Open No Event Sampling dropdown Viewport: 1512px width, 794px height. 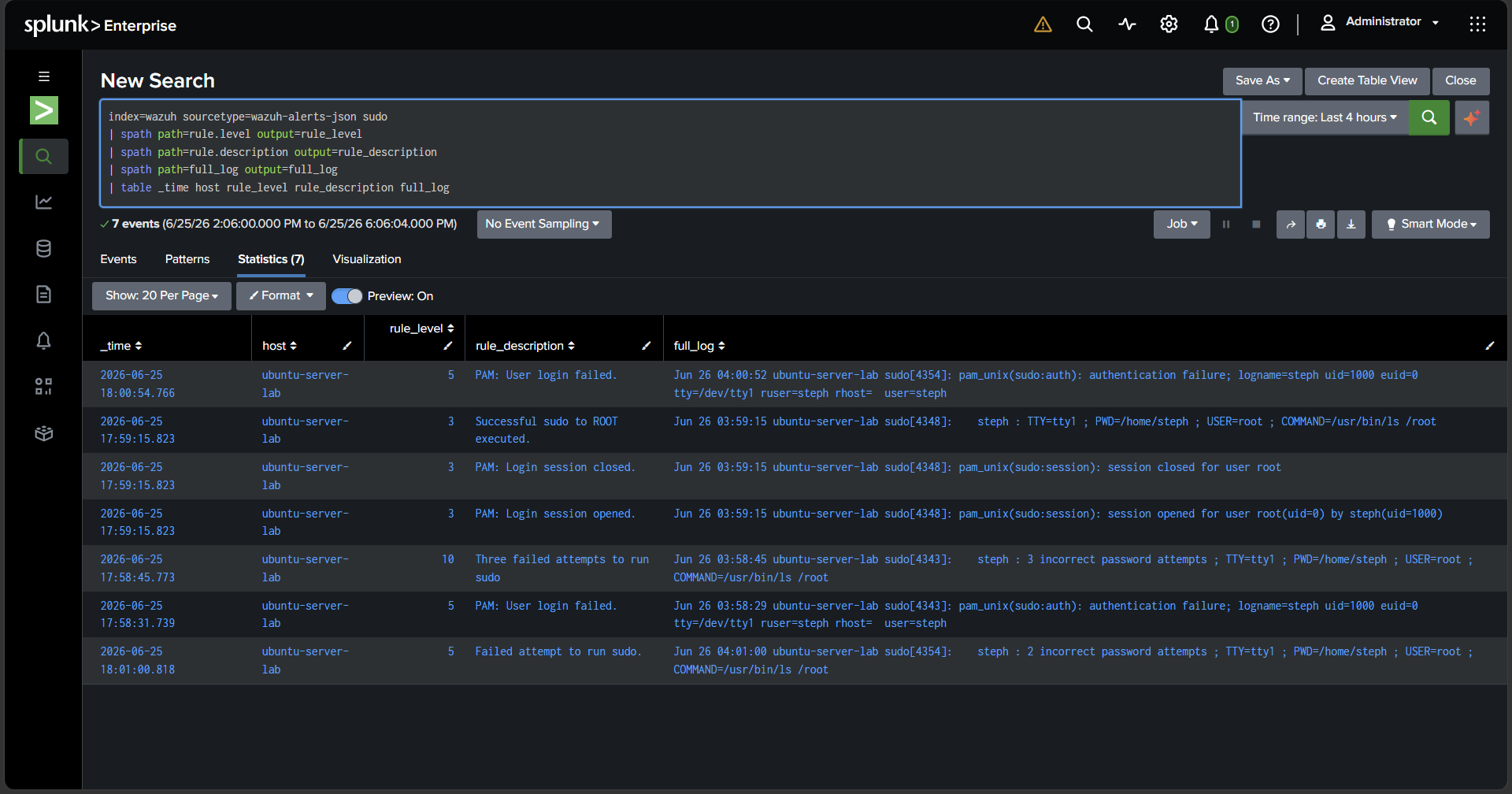(x=543, y=224)
